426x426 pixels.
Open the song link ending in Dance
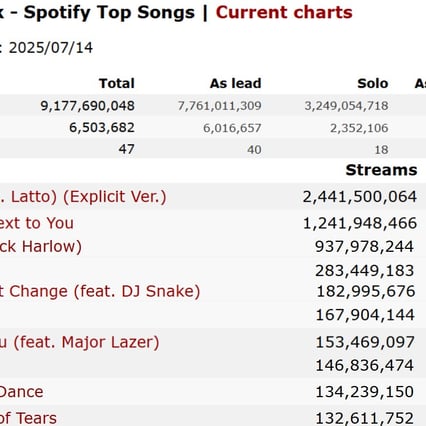[22, 392]
